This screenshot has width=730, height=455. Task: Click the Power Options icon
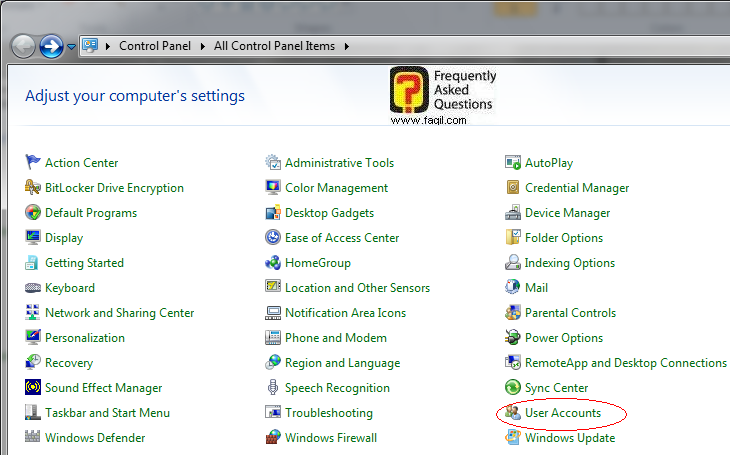pyautogui.click(x=513, y=338)
